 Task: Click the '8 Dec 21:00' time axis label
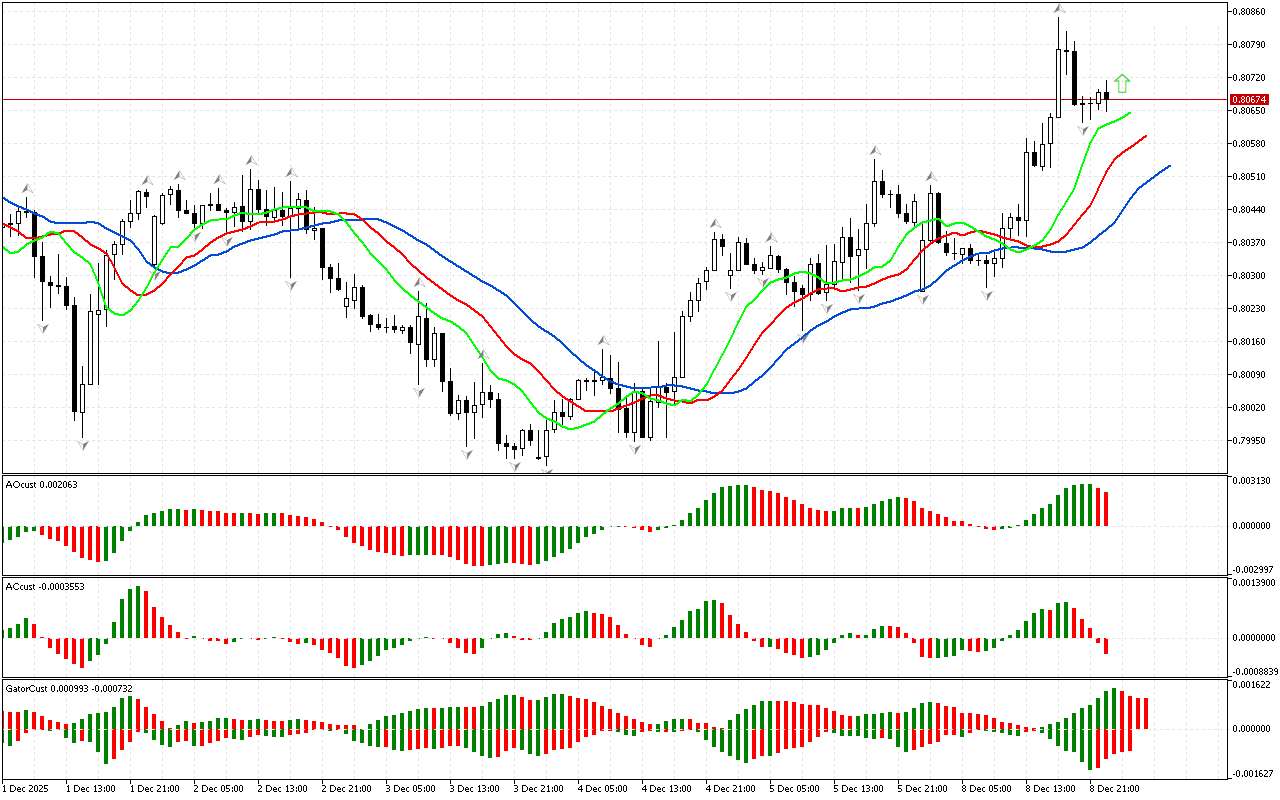[1114, 788]
